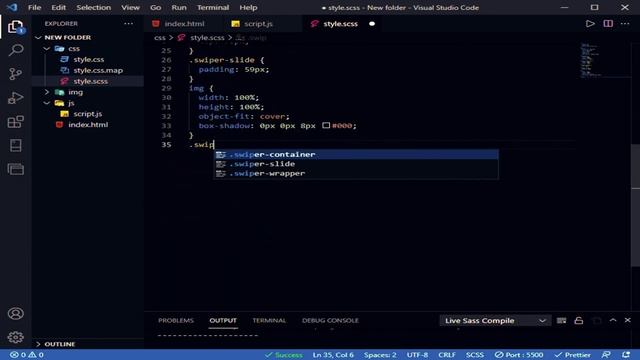Screen dimensions: 640x360
Task: Click the feedback icon in status bar
Action: pyautogui.click(x=606, y=355)
